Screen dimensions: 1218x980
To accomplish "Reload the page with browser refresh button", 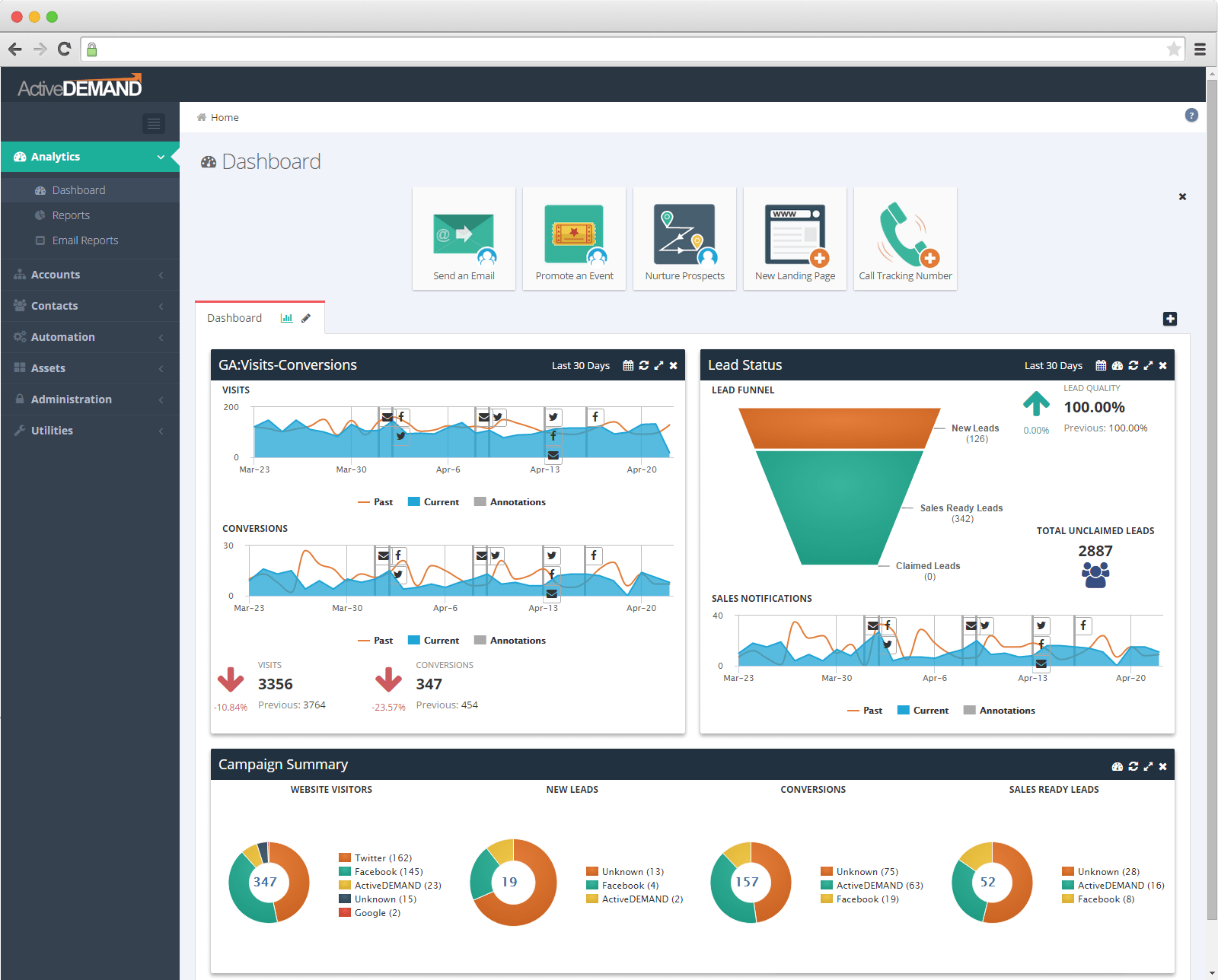I will pos(65,49).
